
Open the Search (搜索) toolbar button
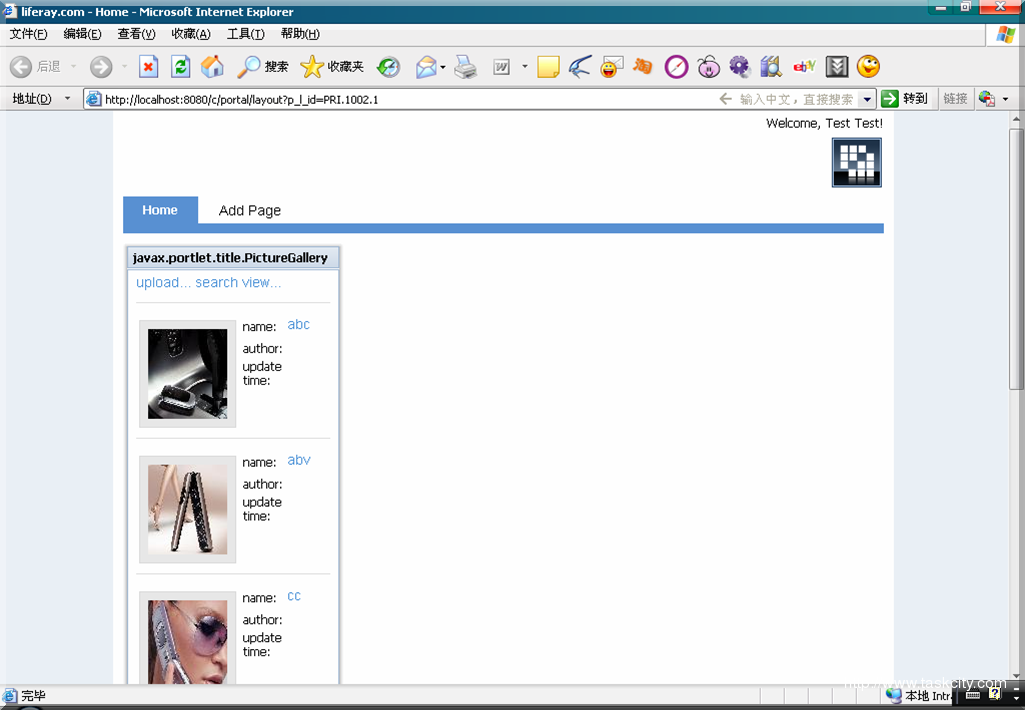pyautogui.click(x=263, y=67)
